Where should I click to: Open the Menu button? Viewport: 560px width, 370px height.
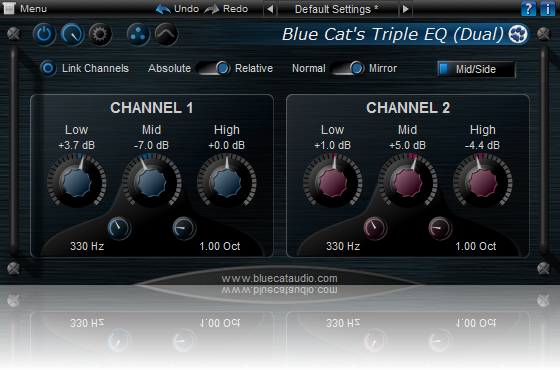[x=25, y=8]
